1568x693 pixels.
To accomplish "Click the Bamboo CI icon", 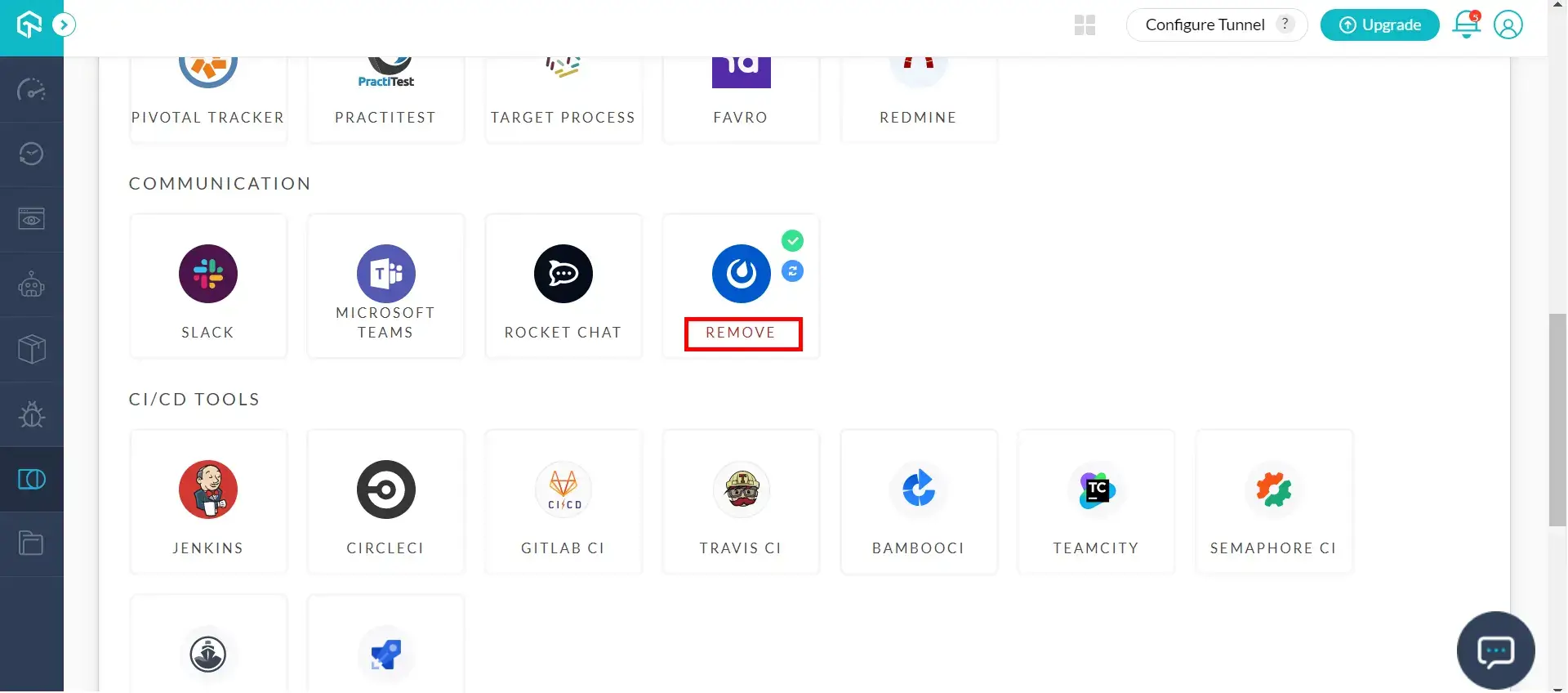I will coord(919,490).
